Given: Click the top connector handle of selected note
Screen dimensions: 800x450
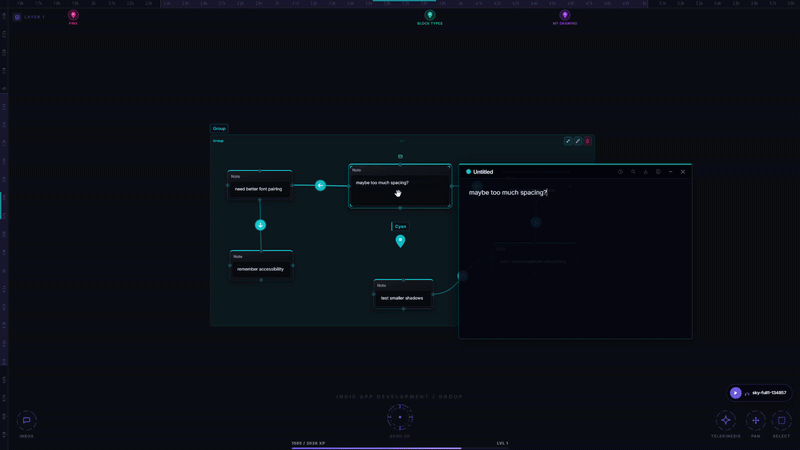Looking at the screenshot, I should pyautogui.click(x=400, y=165).
